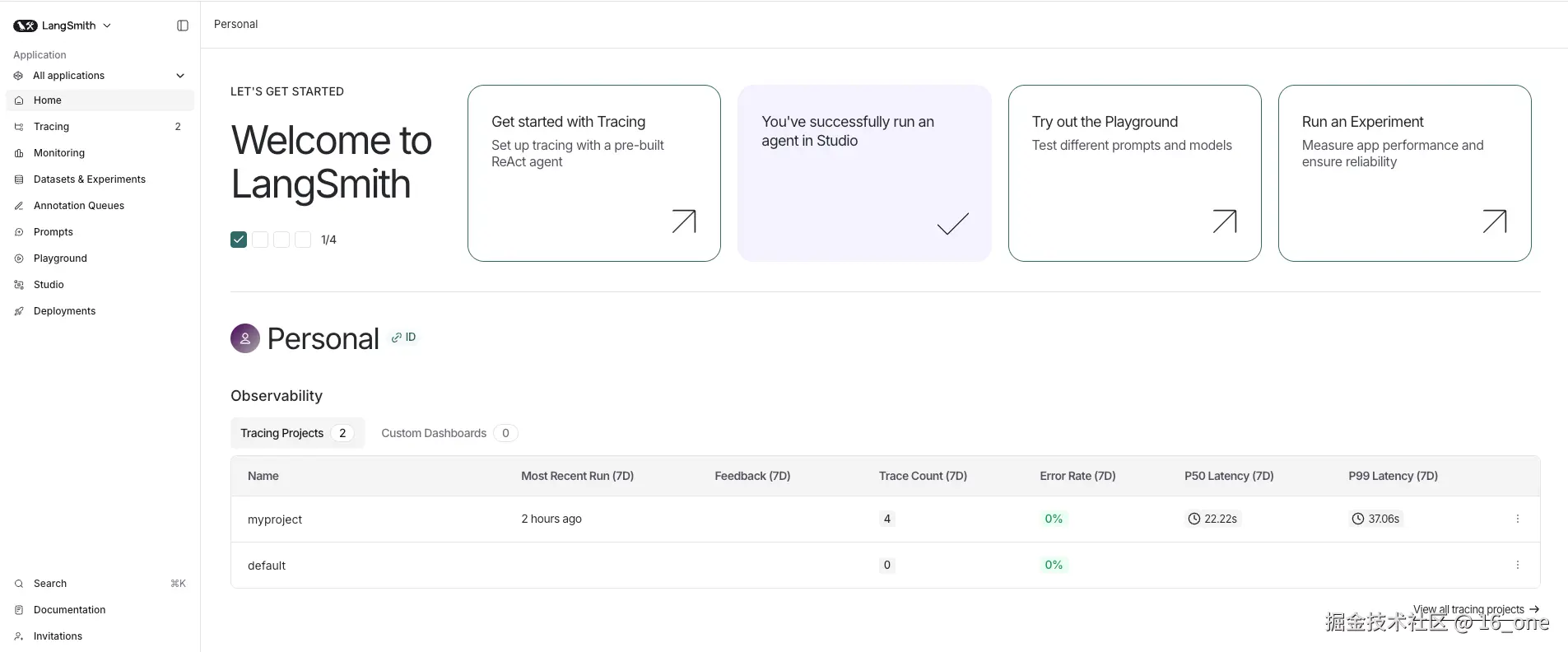This screenshot has width=1568, height=652.
Task: Click the Invitations person icon
Action: (18, 636)
